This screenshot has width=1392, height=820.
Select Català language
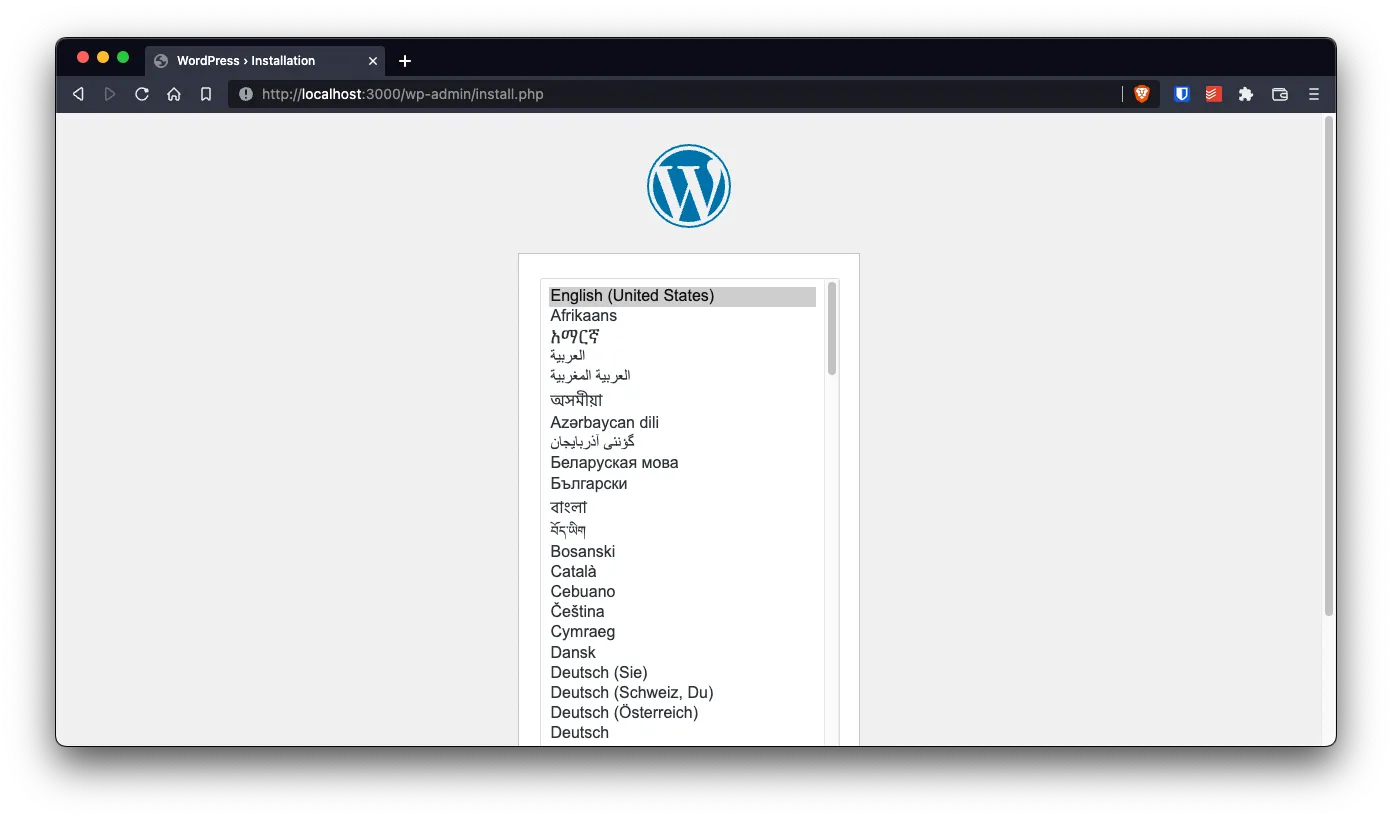tap(682, 572)
